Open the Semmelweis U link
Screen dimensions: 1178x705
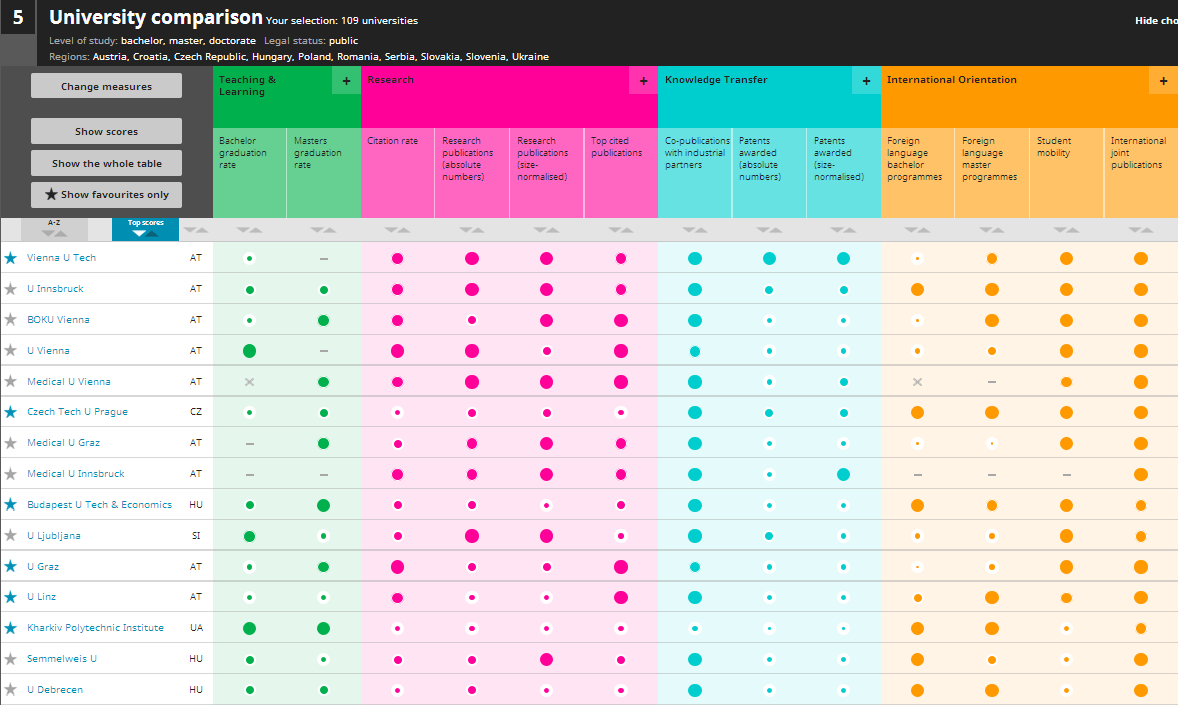(x=62, y=658)
